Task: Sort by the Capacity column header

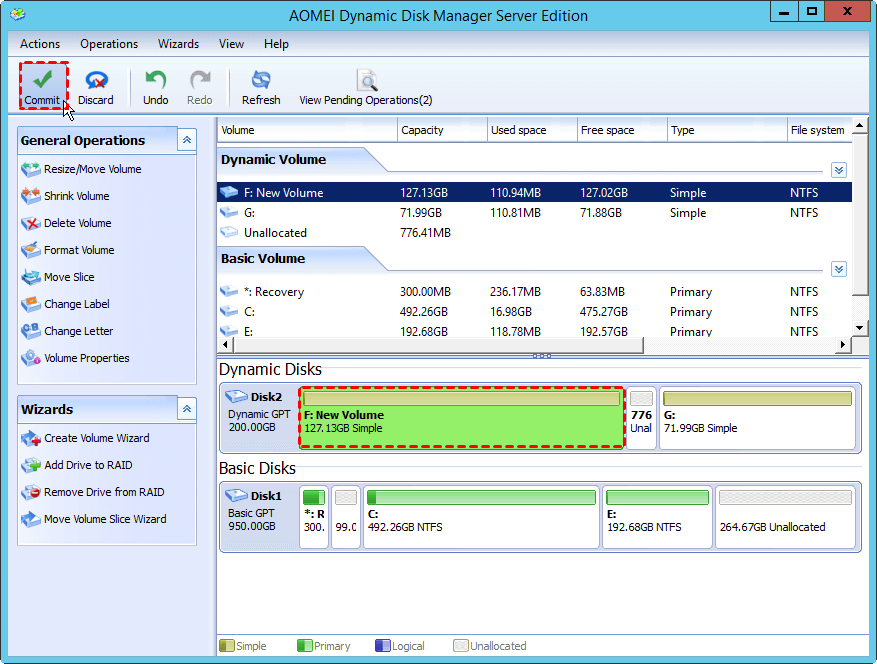Action: click(x=441, y=130)
